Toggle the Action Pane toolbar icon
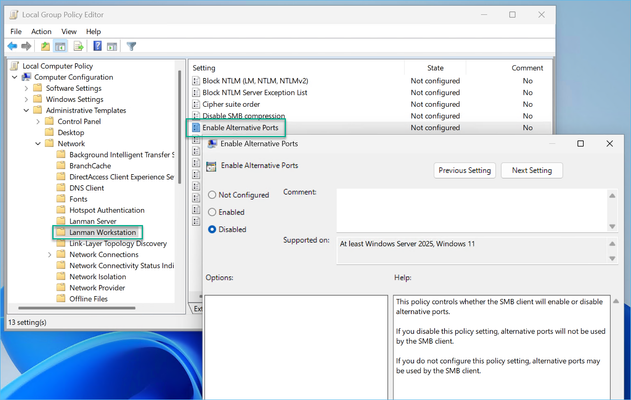 pos(112,46)
